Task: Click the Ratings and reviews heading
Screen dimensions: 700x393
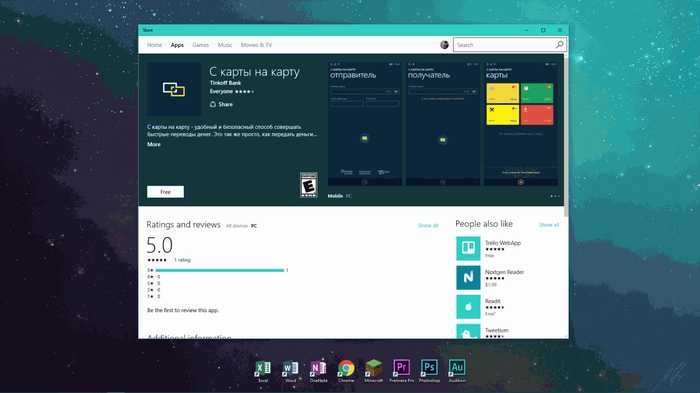Action: [x=183, y=225]
